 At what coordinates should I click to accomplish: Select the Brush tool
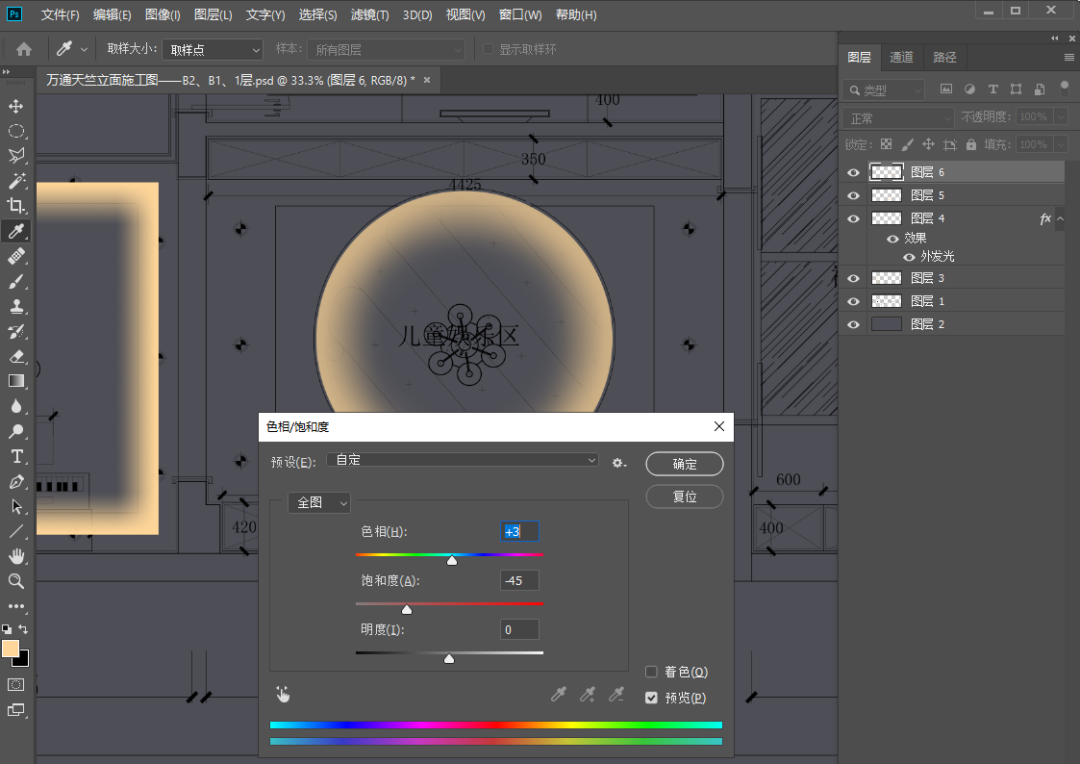click(x=16, y=281)
